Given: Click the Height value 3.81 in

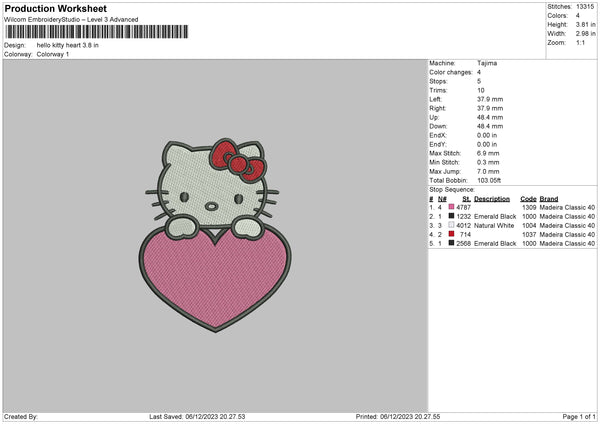Looking at the screenshot, I should [x=585, y=24].
